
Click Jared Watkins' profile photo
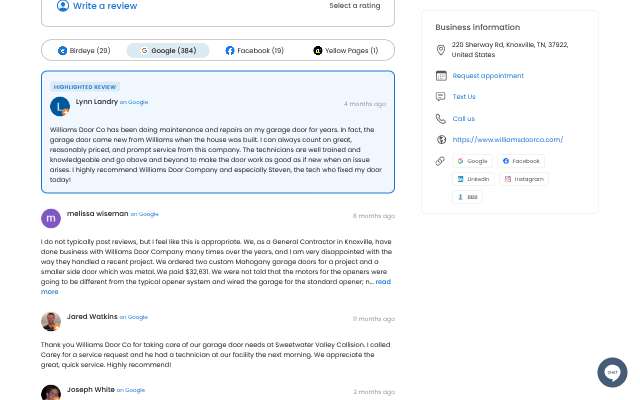click(51, 321)
